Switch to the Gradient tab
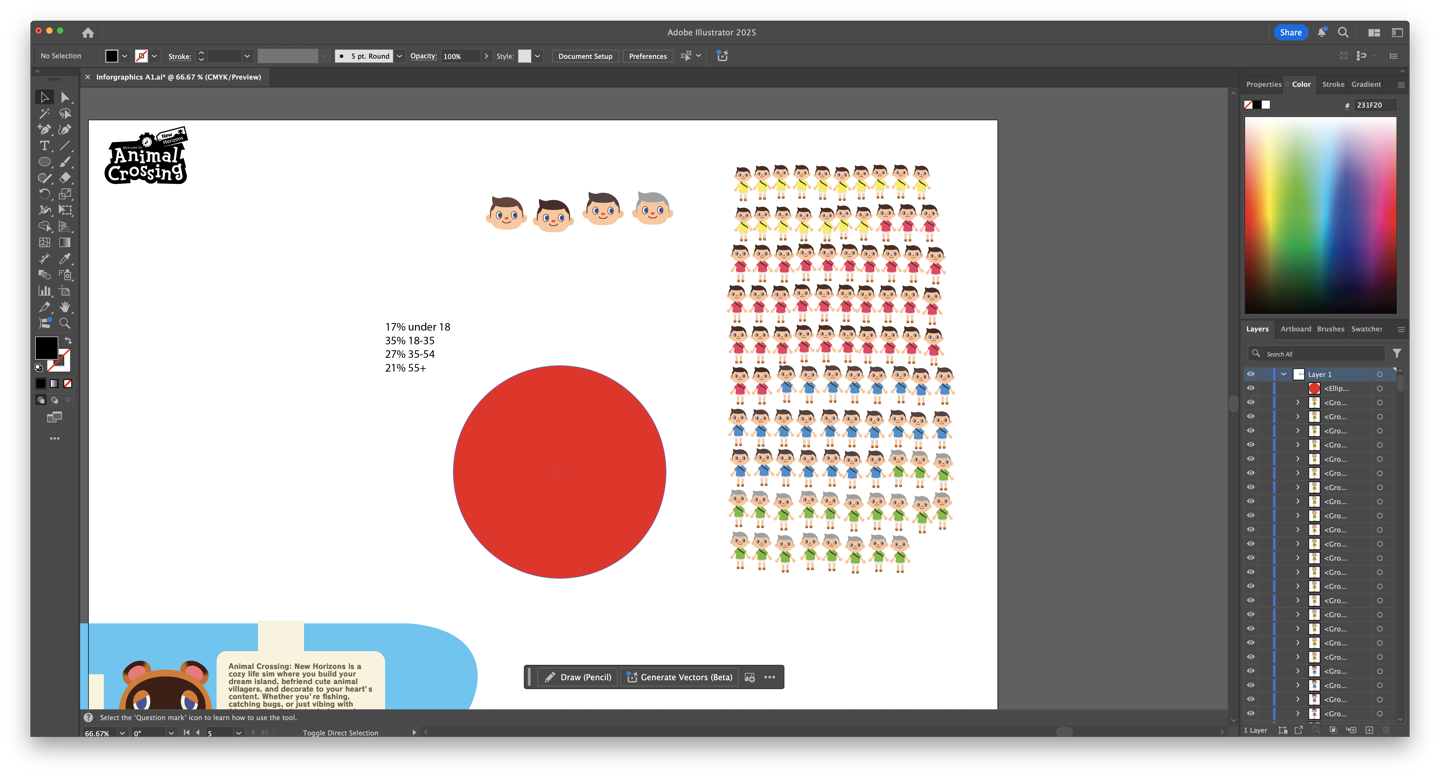The width and height of the screenshot is (1440, 777). (x=1366, y=84)
